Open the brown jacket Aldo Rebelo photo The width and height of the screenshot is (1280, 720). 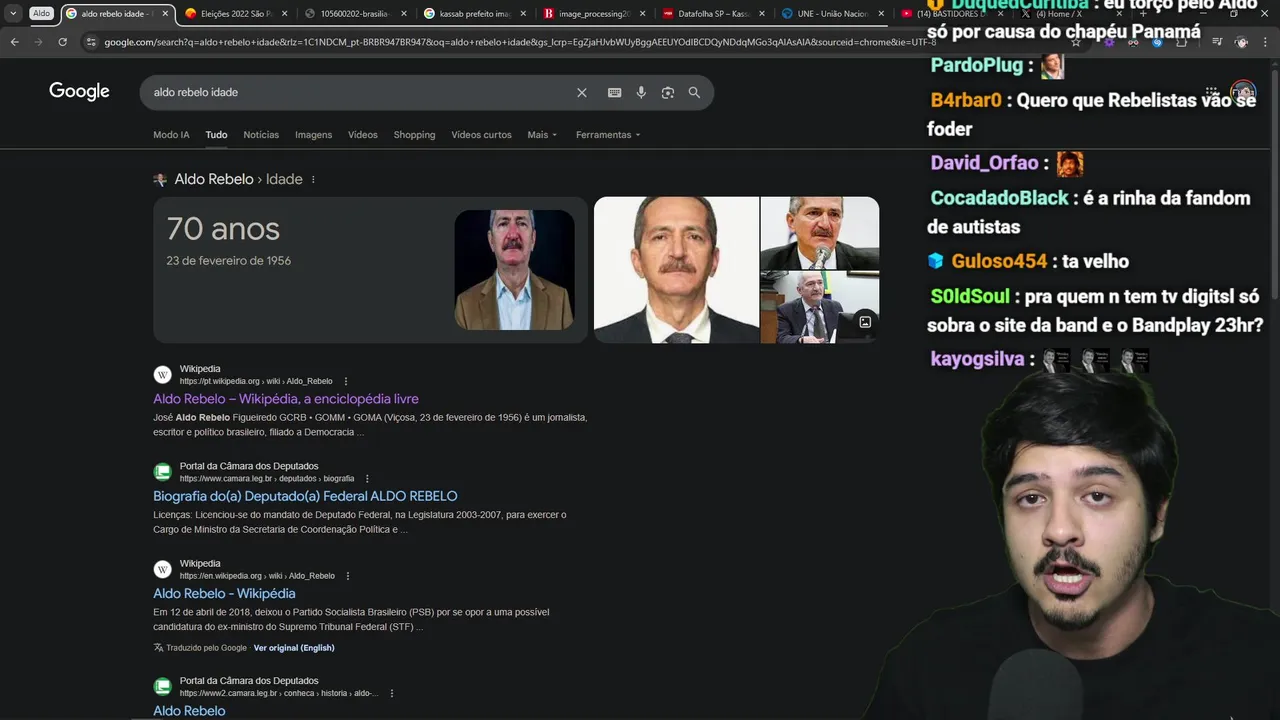pyautogui.click(x=514, y=270)
